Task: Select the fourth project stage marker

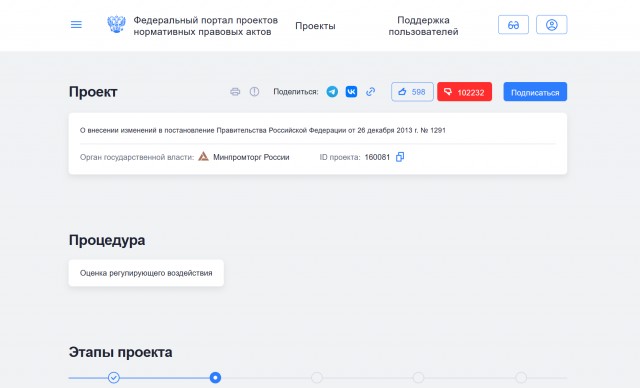Action: pos(418,378)
